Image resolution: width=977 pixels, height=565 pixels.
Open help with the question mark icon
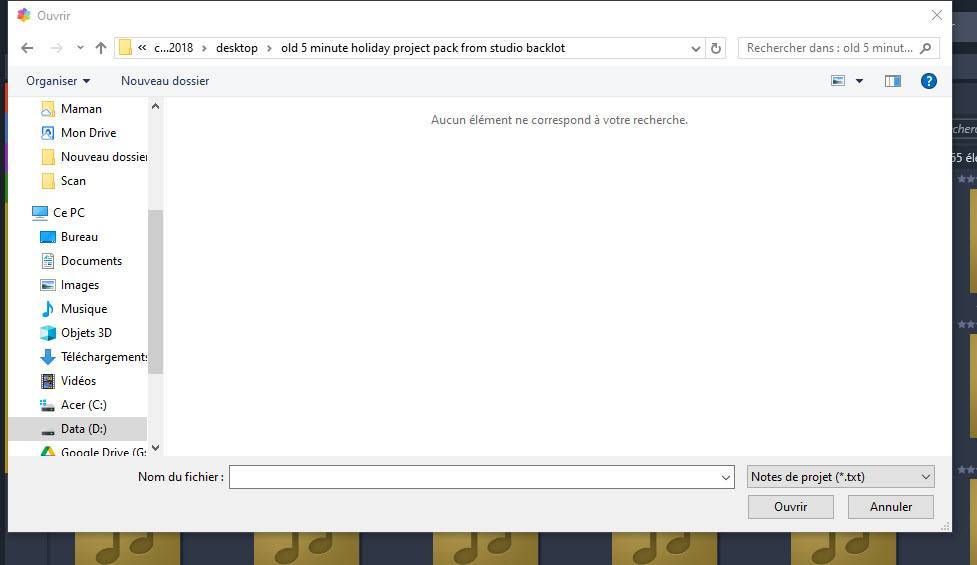tap(928, 81)
